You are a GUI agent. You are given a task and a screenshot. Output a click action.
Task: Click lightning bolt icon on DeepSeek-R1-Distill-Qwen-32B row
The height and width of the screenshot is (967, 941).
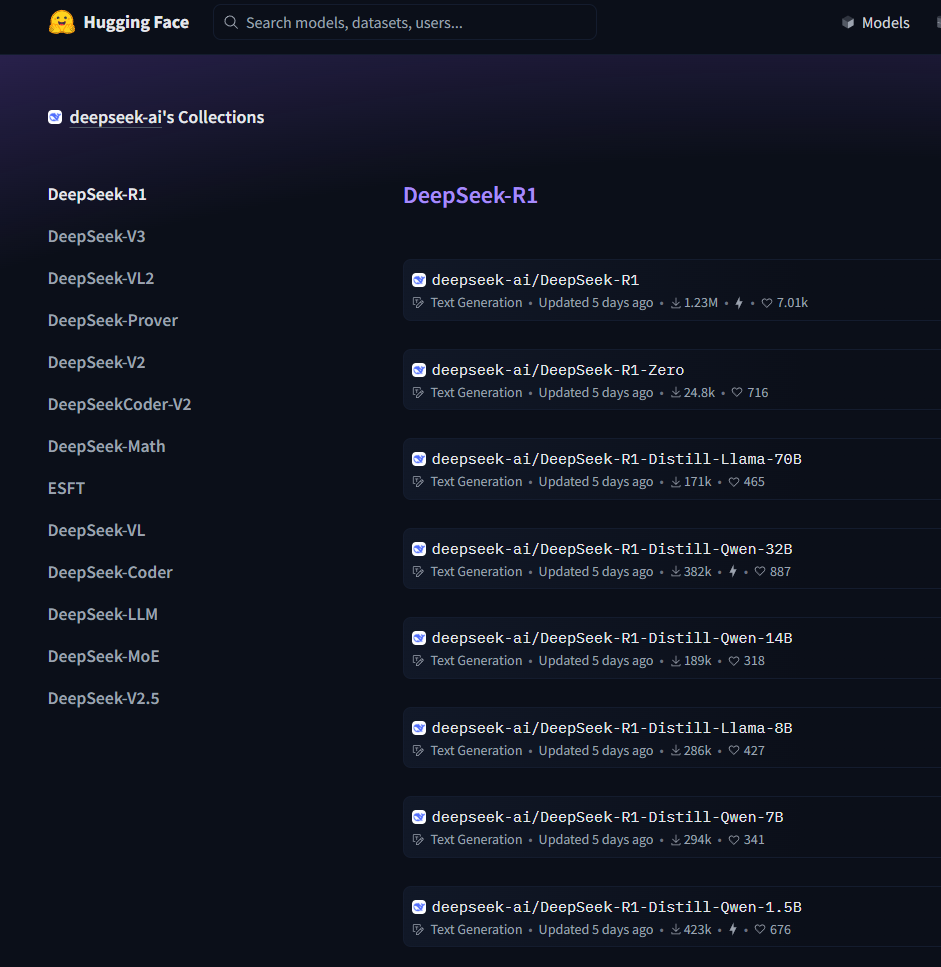point(733,572)
